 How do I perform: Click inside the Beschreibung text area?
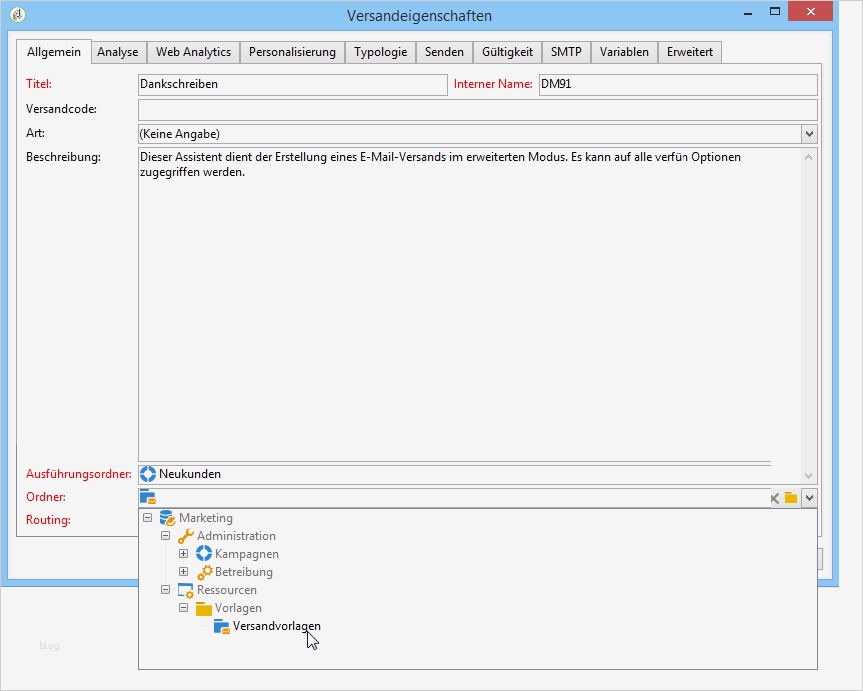[x=469, y=304]
